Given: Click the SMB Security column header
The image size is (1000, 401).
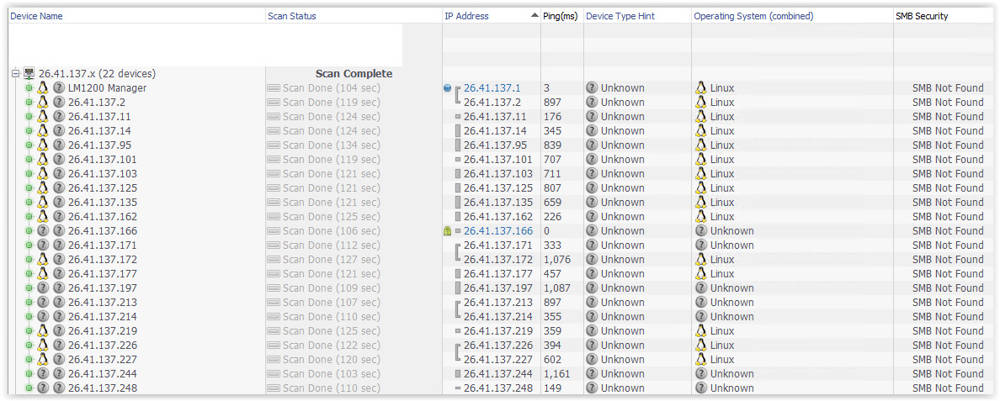Looking at the screenshot, I should click(x=922, y=16).
